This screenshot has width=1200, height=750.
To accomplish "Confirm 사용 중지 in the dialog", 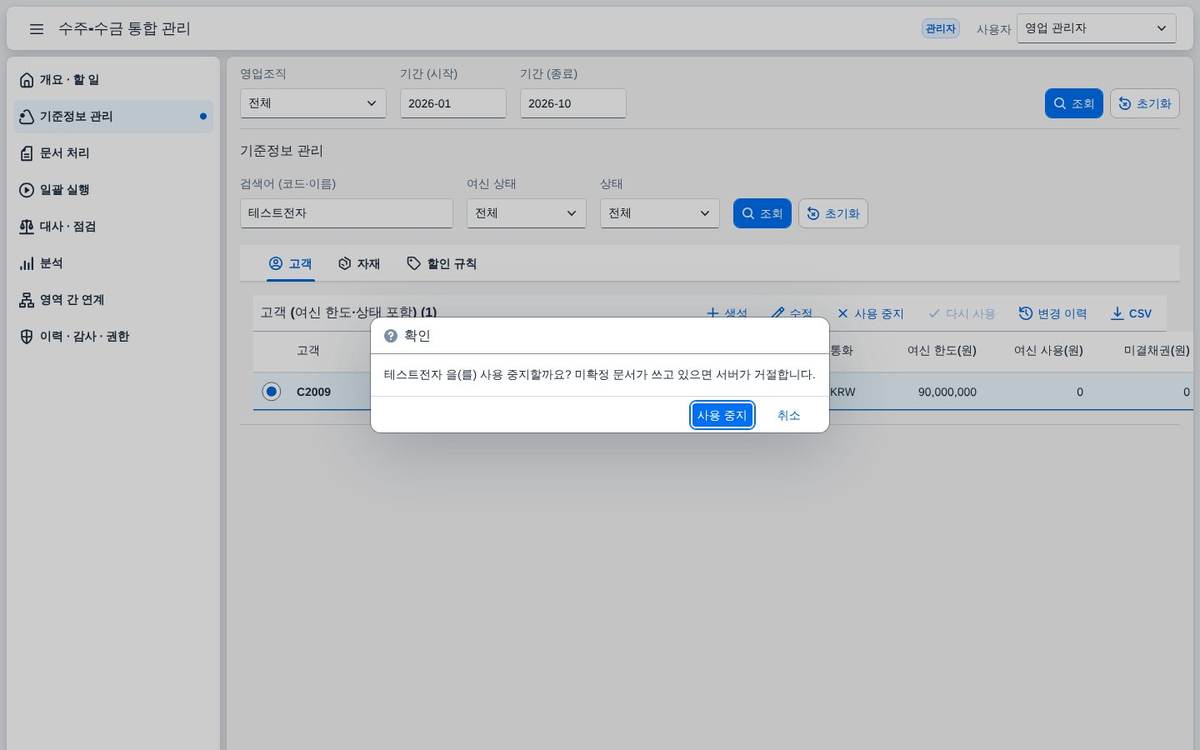I will 722,415.
